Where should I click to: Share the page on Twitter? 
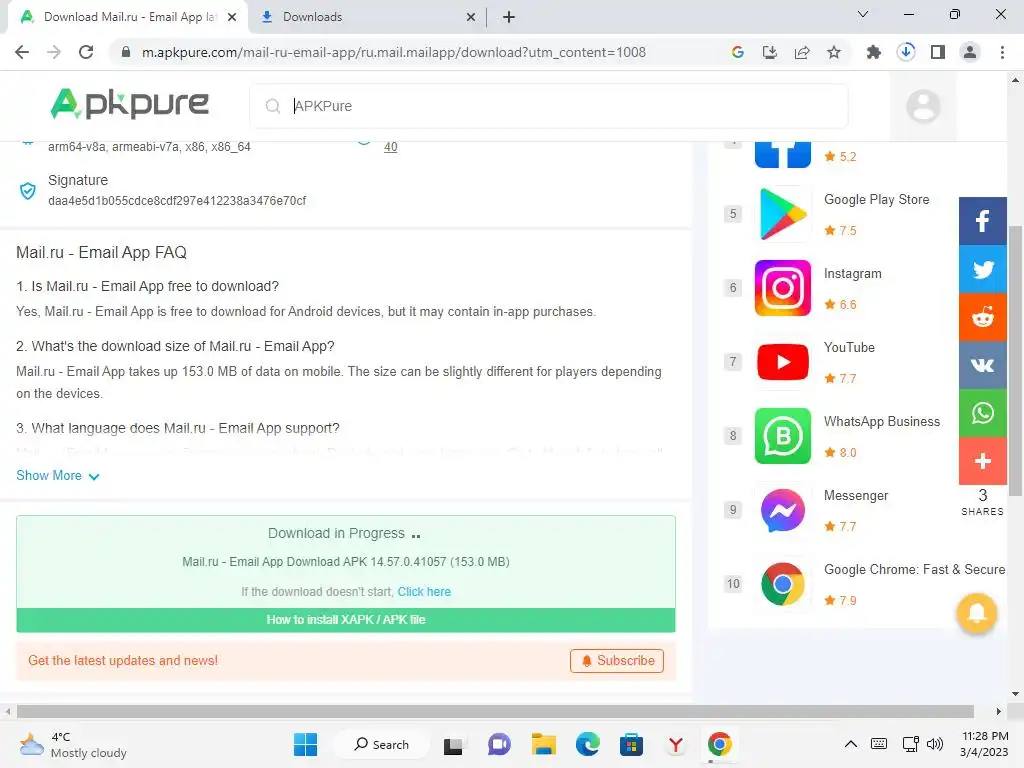pos(982,269)
